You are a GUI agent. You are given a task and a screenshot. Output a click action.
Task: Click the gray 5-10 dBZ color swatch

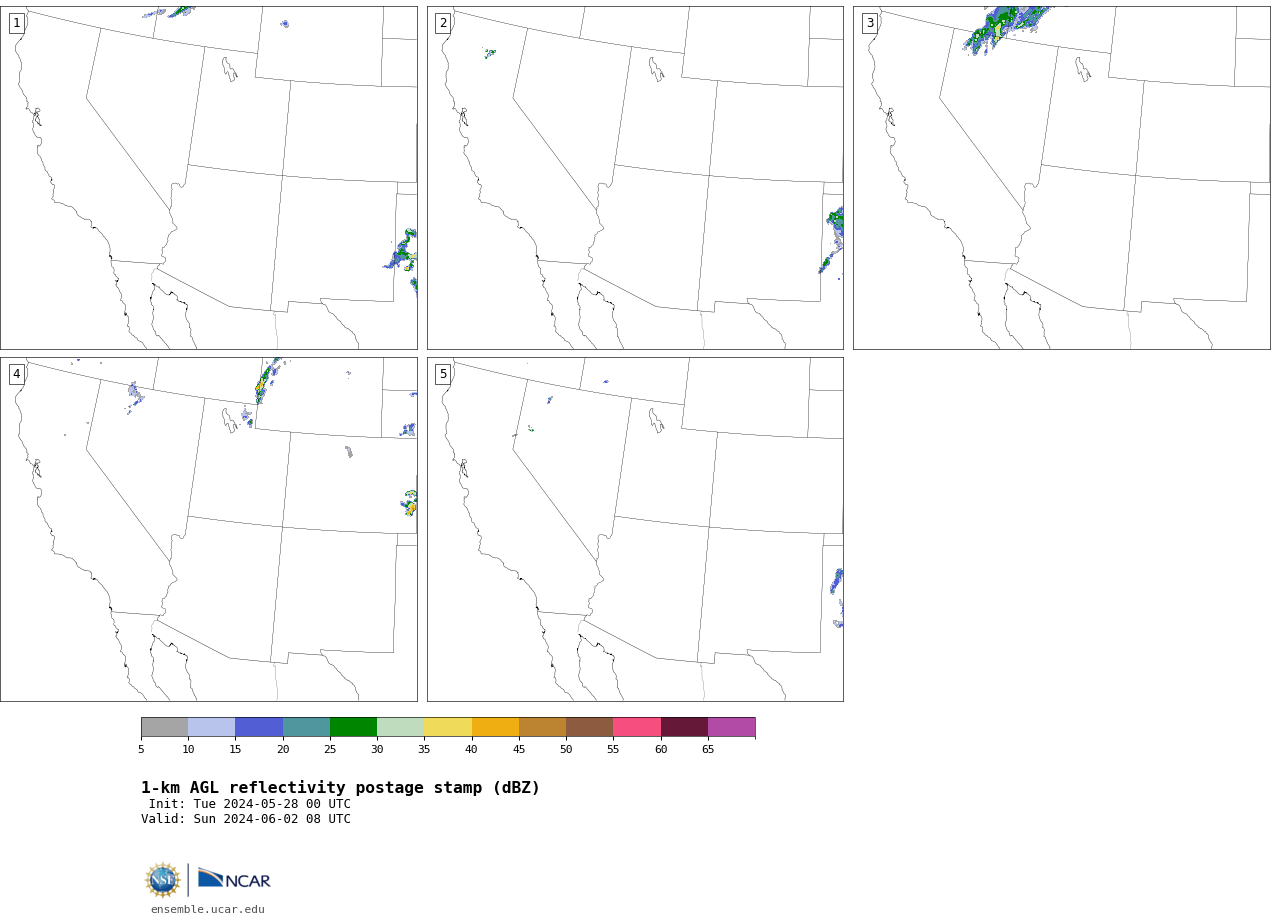[165, 727]
